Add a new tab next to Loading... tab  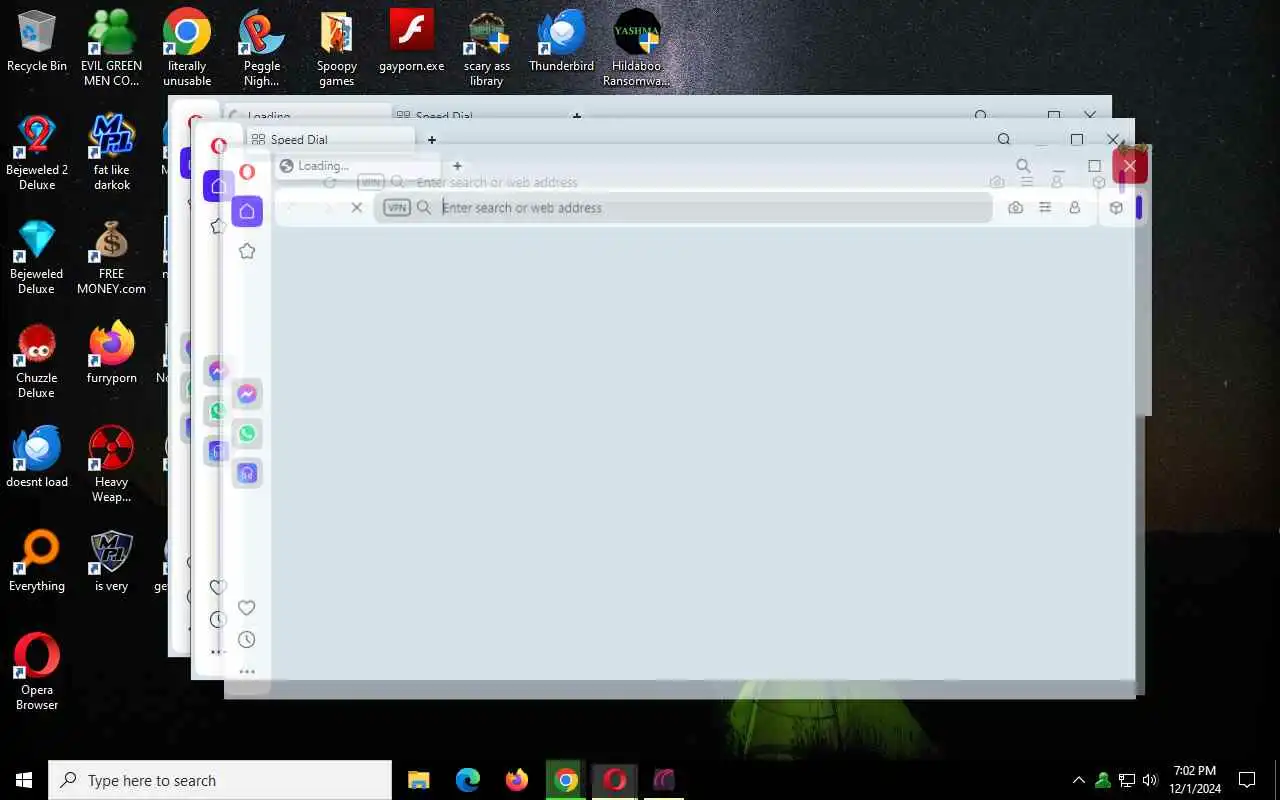point(457,166)
